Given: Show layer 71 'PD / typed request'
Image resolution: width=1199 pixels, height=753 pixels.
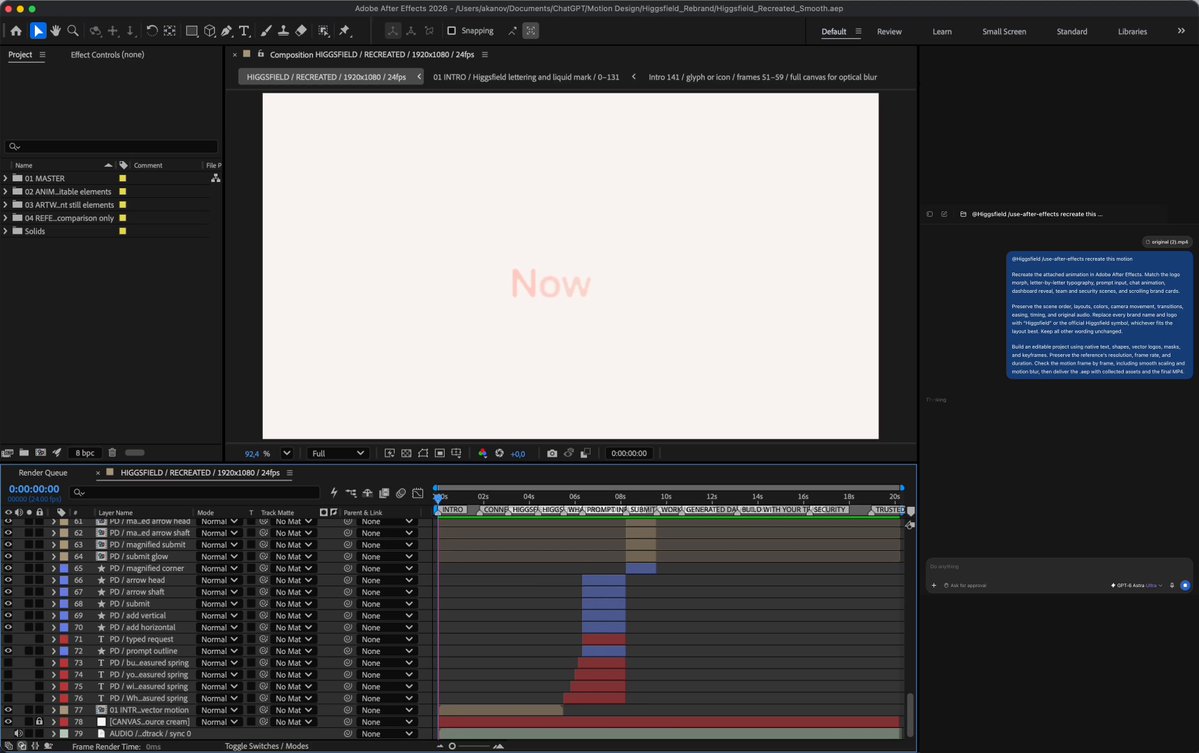Looking at the screenshot, I should (x=8, y=639).
